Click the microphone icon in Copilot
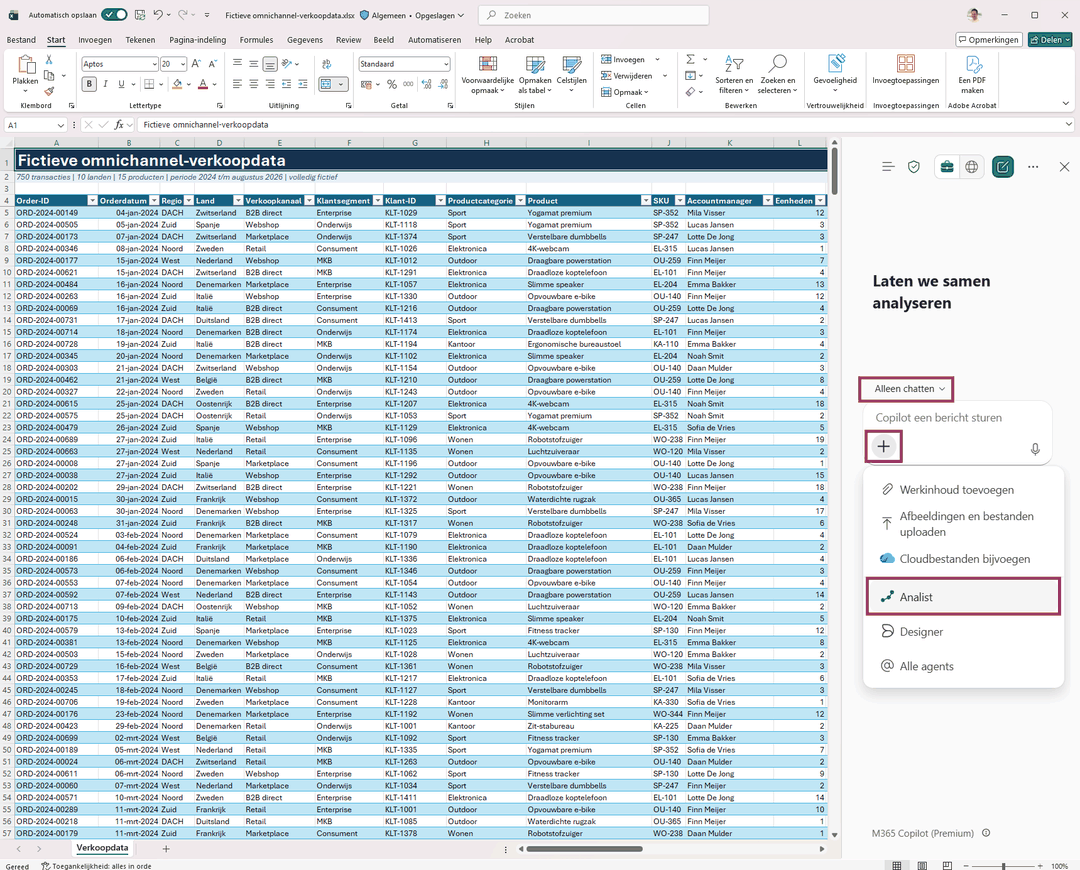Screen dimensions: 1080x870 [x=1035, y=449]
